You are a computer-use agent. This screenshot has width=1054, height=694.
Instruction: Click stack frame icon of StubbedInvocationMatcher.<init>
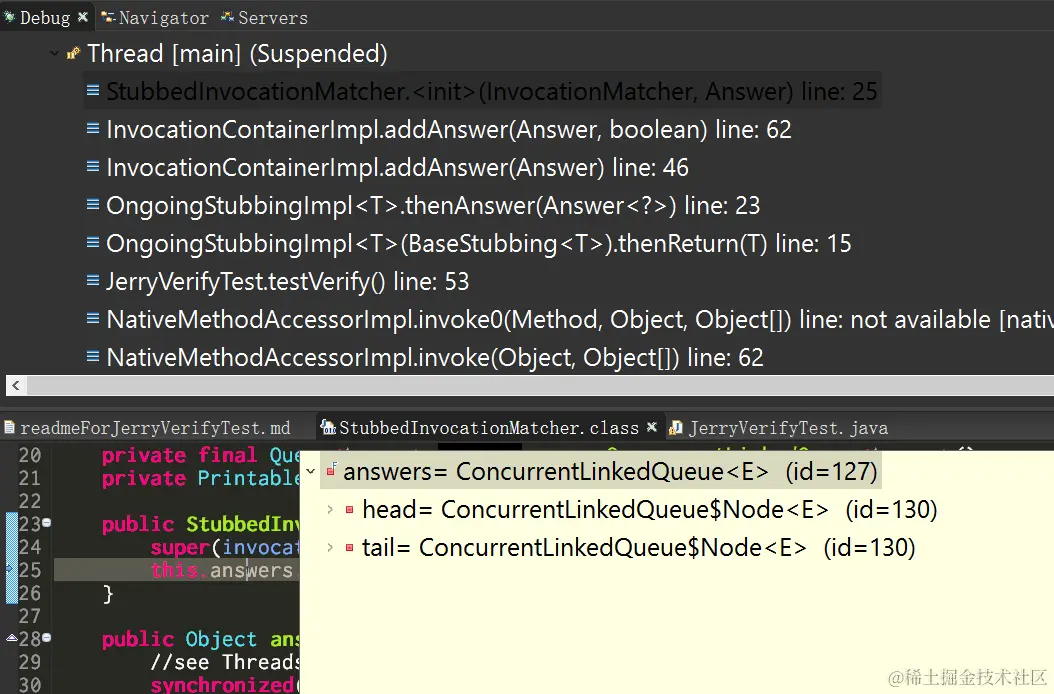point(93,89)
